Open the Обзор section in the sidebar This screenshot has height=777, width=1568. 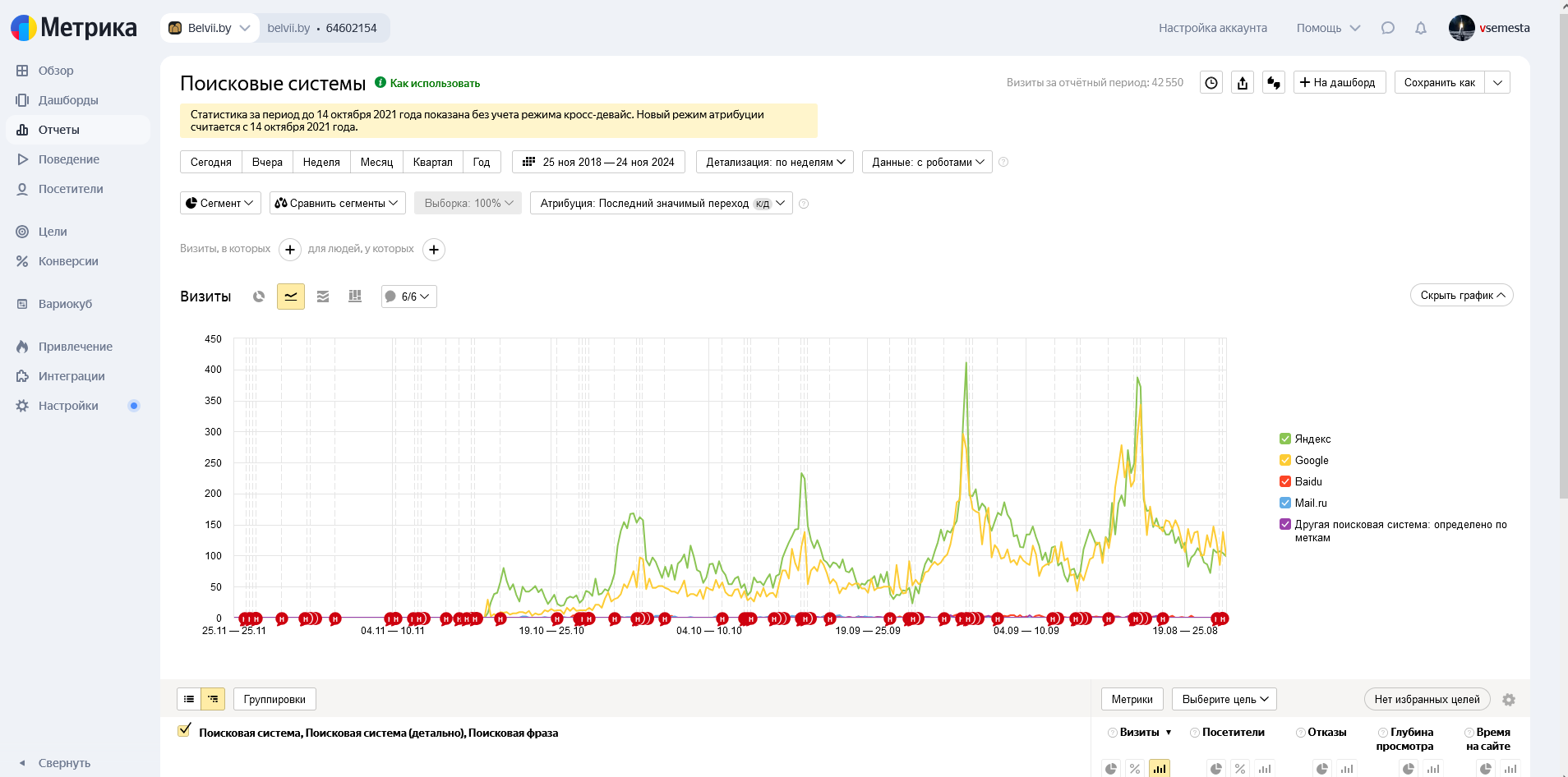click(56, 71)
